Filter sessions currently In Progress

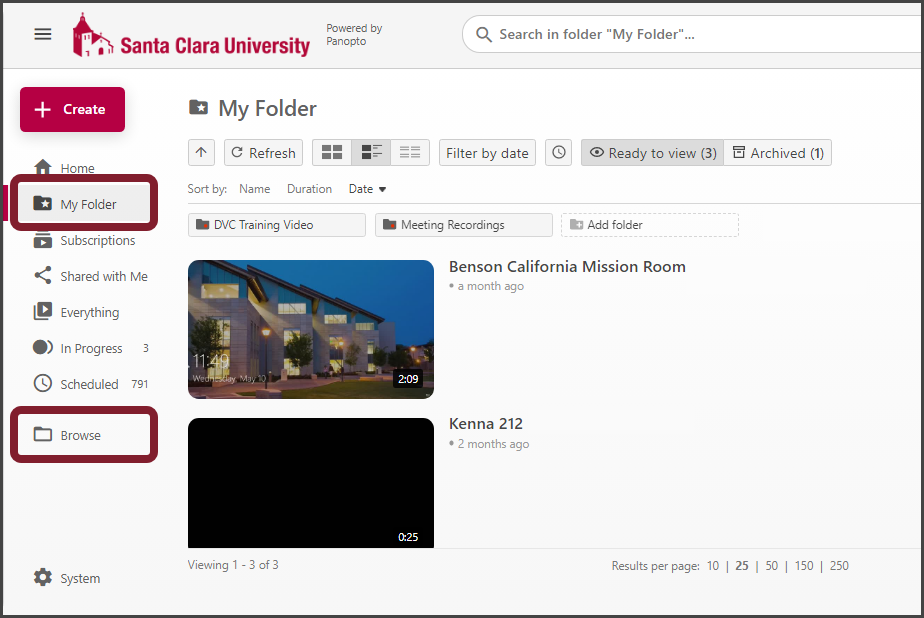pos(91,347)
